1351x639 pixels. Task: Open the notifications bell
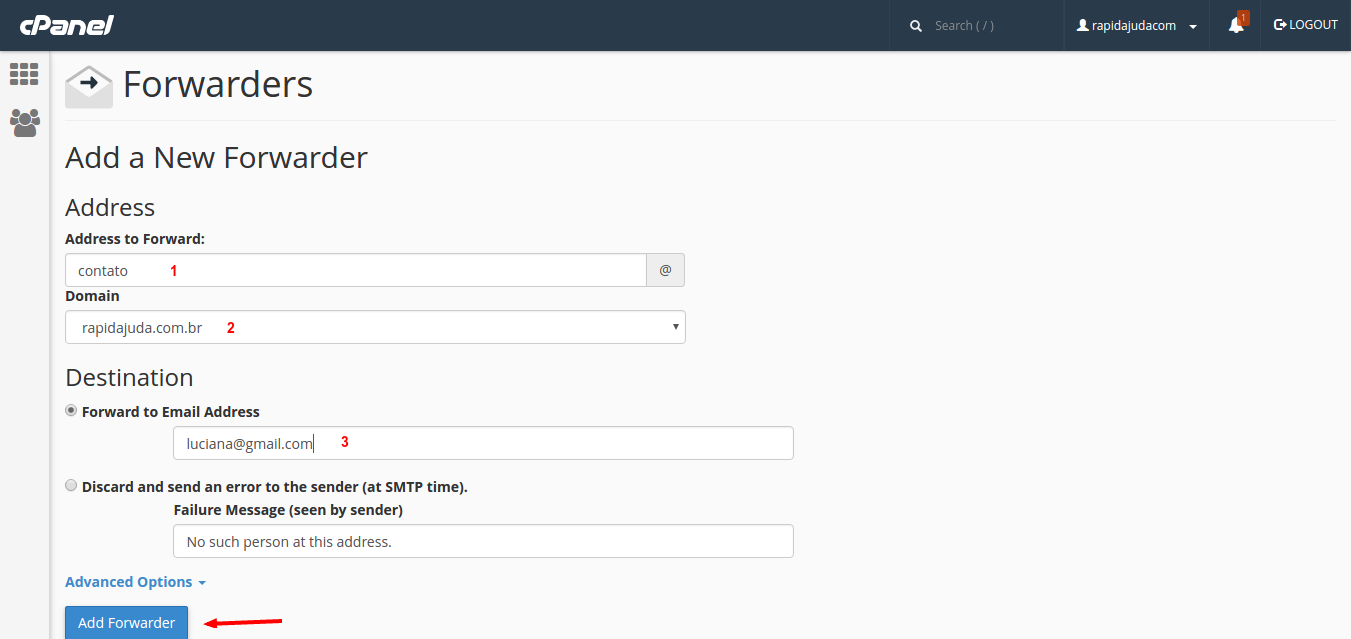[x=1236, y=25]
